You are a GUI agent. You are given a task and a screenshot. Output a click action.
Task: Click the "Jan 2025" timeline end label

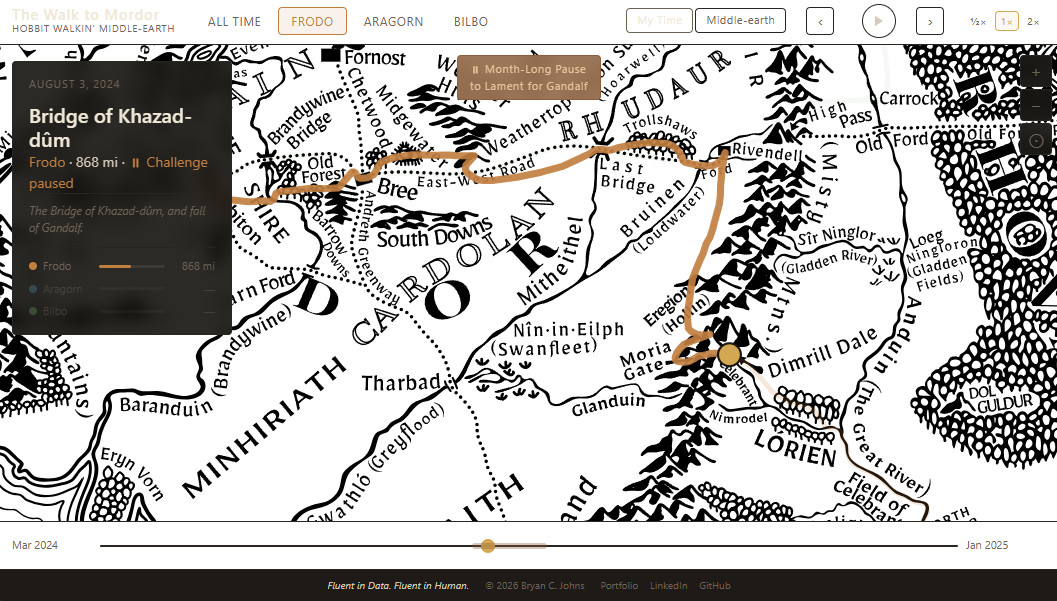click(x=987, y=545)
